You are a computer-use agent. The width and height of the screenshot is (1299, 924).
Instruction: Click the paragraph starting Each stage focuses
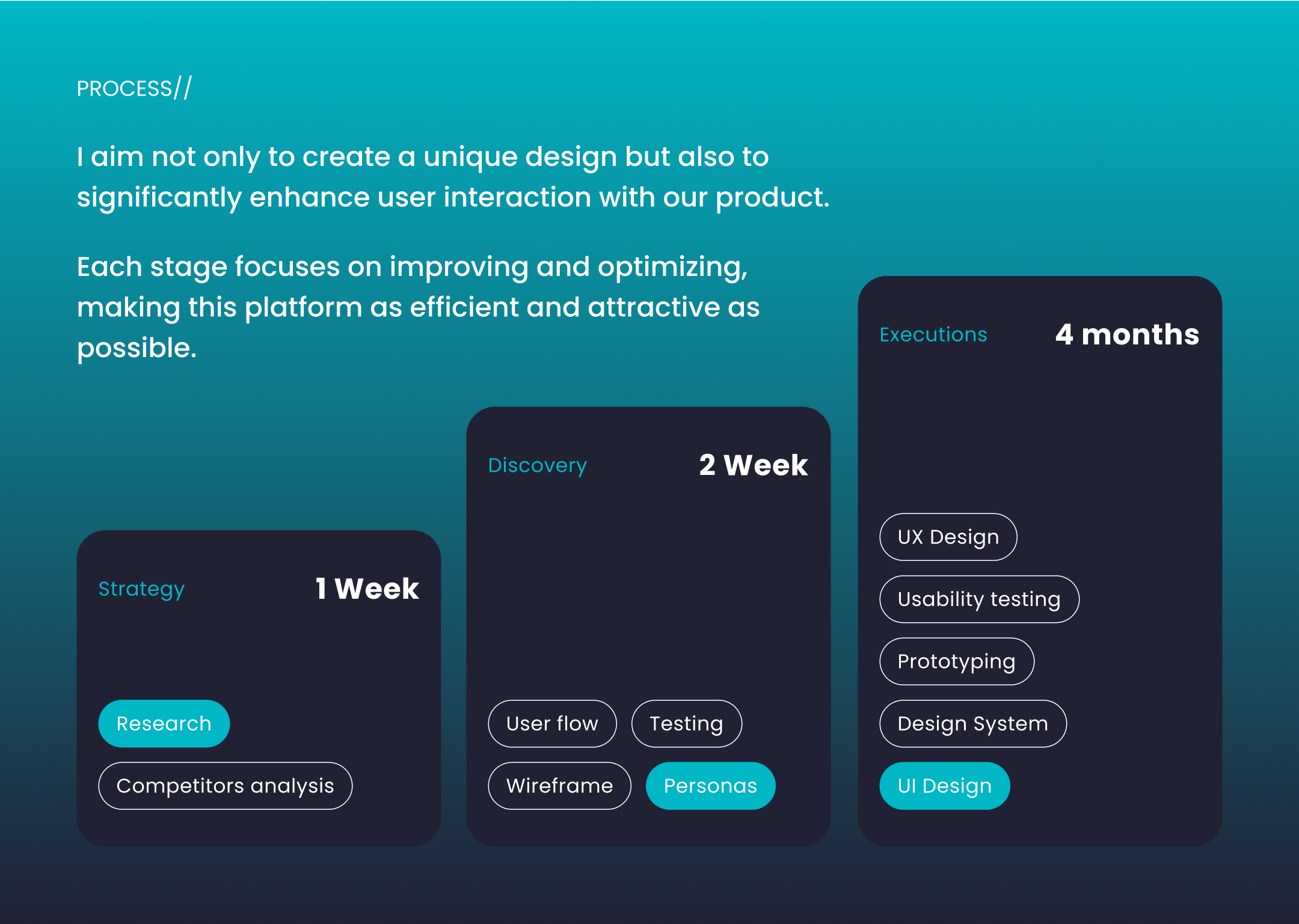(x=419, y=307)
